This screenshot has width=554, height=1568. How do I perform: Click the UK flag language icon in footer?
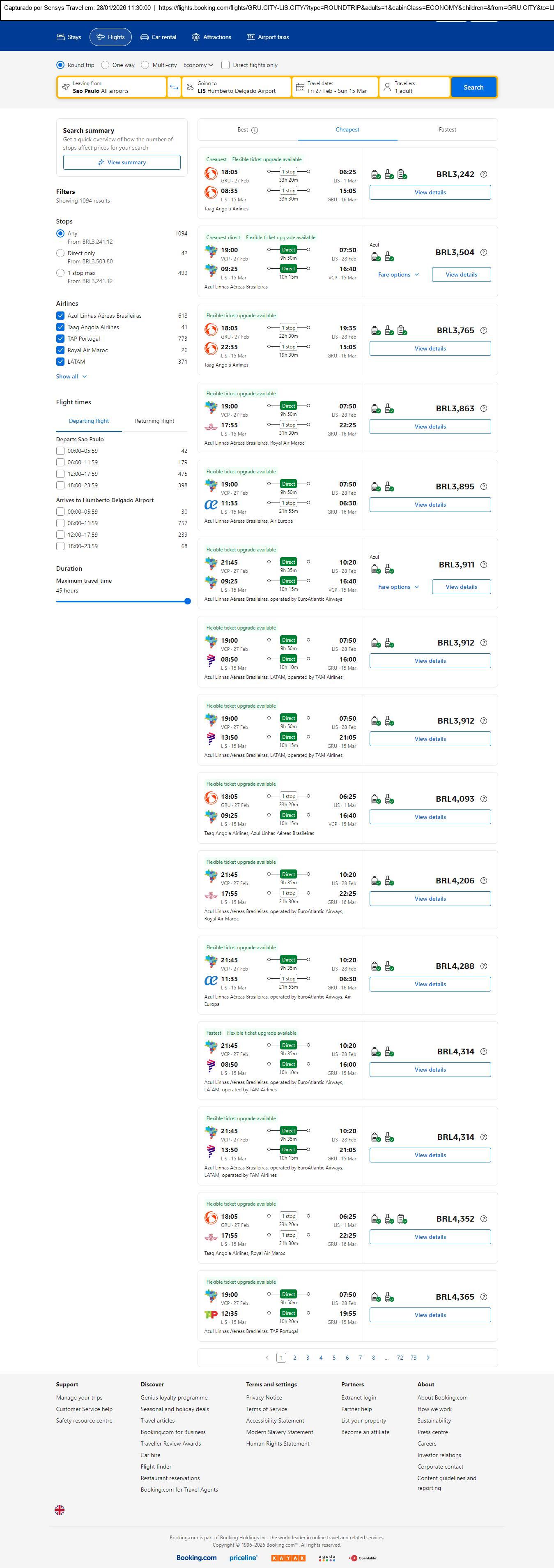pyautogui.click(x=60, y=1510)
